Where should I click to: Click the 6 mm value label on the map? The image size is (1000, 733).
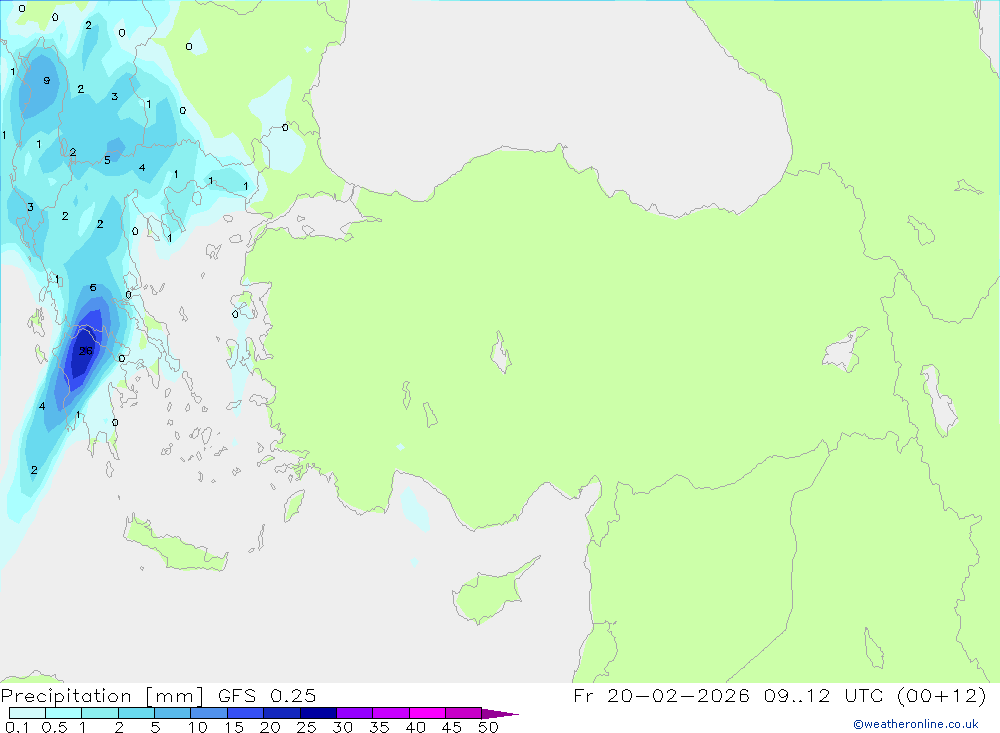coord(93,288)
